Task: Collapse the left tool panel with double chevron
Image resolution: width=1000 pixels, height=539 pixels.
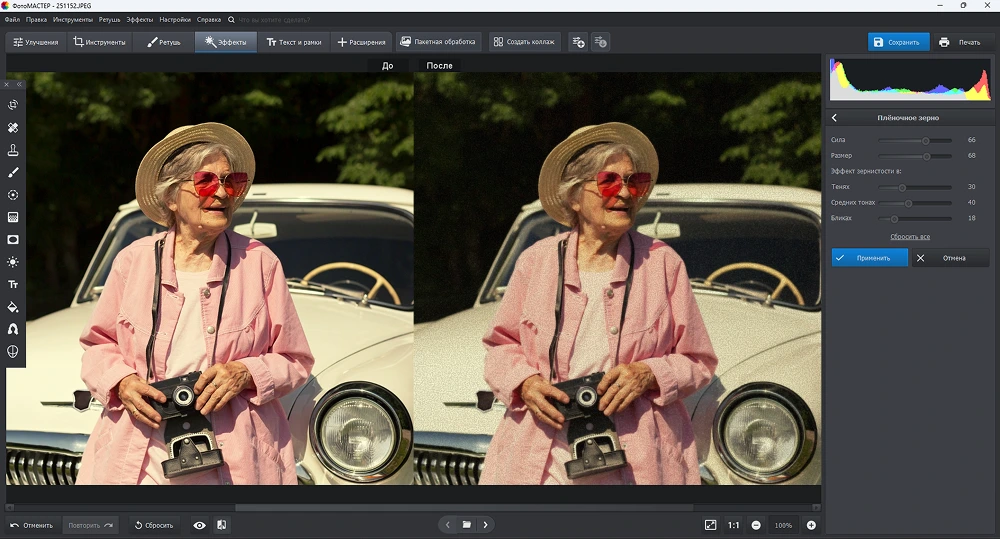Action: click(x=19, y=84)
